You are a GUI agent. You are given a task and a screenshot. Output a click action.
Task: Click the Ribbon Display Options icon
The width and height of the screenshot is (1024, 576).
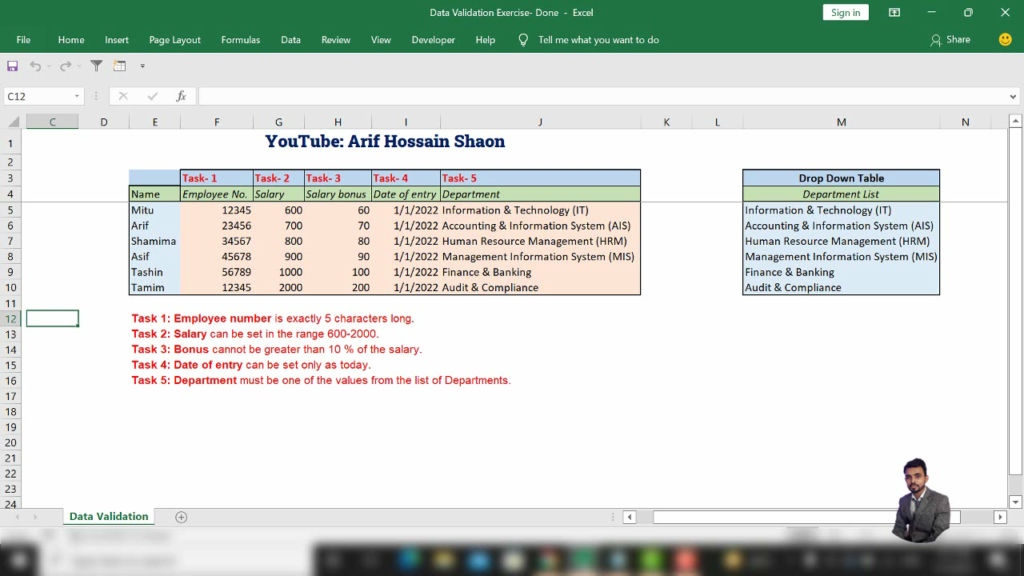tap(894, 12)
